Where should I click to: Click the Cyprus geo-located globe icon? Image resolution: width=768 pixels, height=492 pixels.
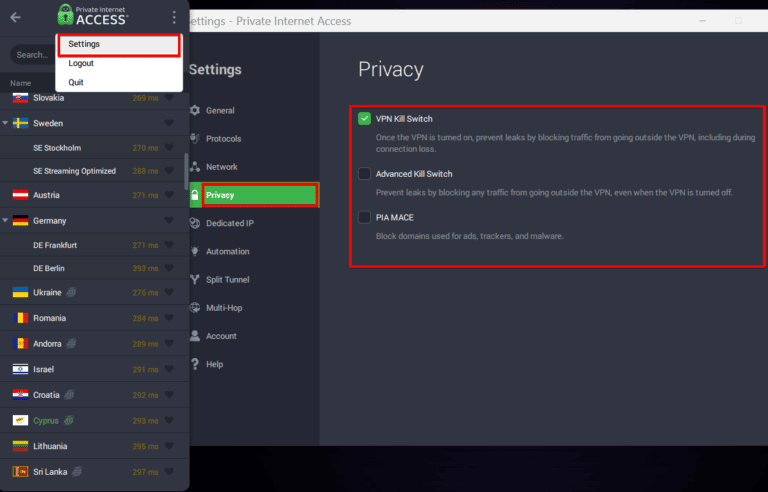point(69,420)
